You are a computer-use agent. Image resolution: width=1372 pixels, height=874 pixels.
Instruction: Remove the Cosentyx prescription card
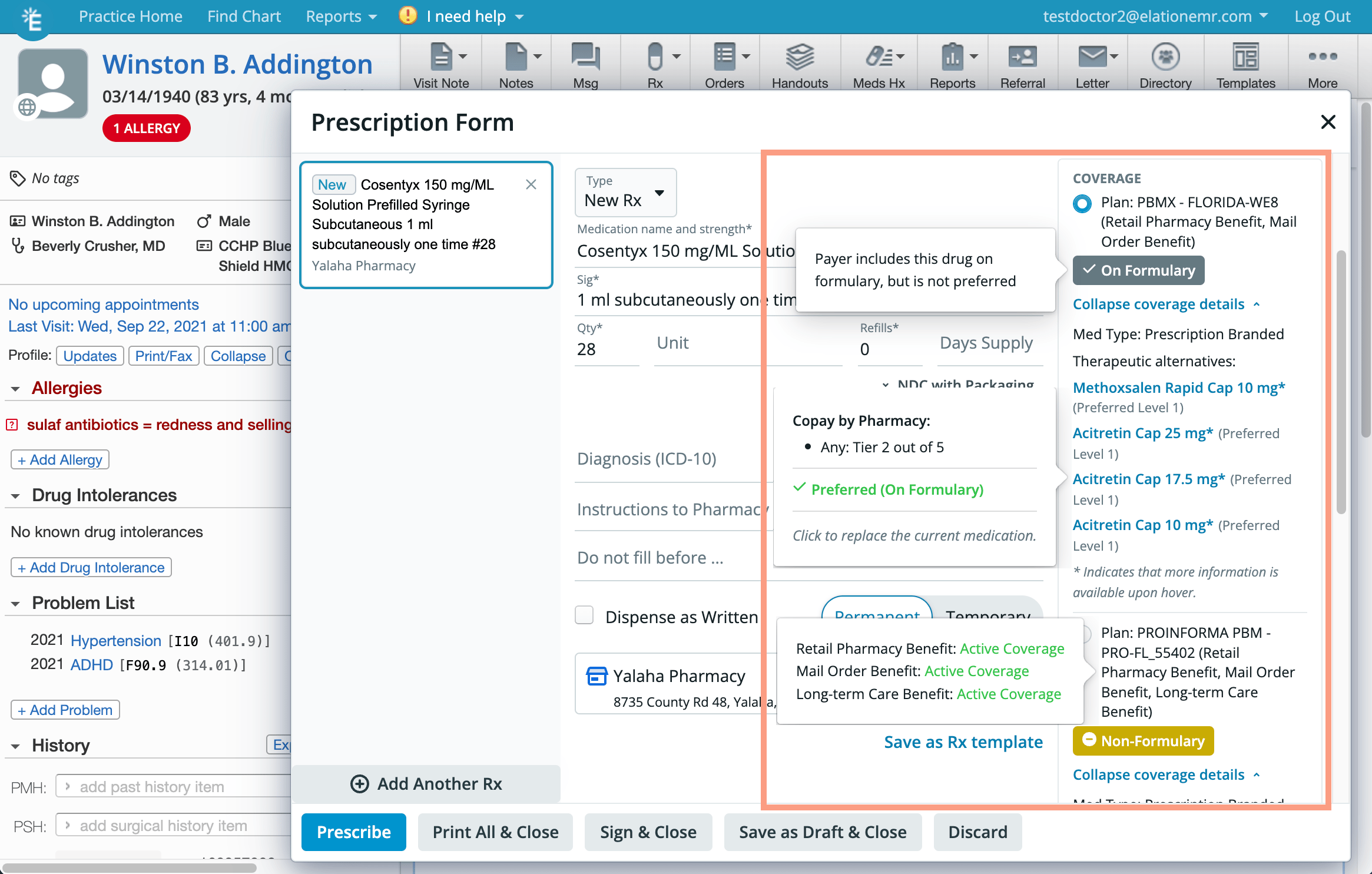(531, 184)
